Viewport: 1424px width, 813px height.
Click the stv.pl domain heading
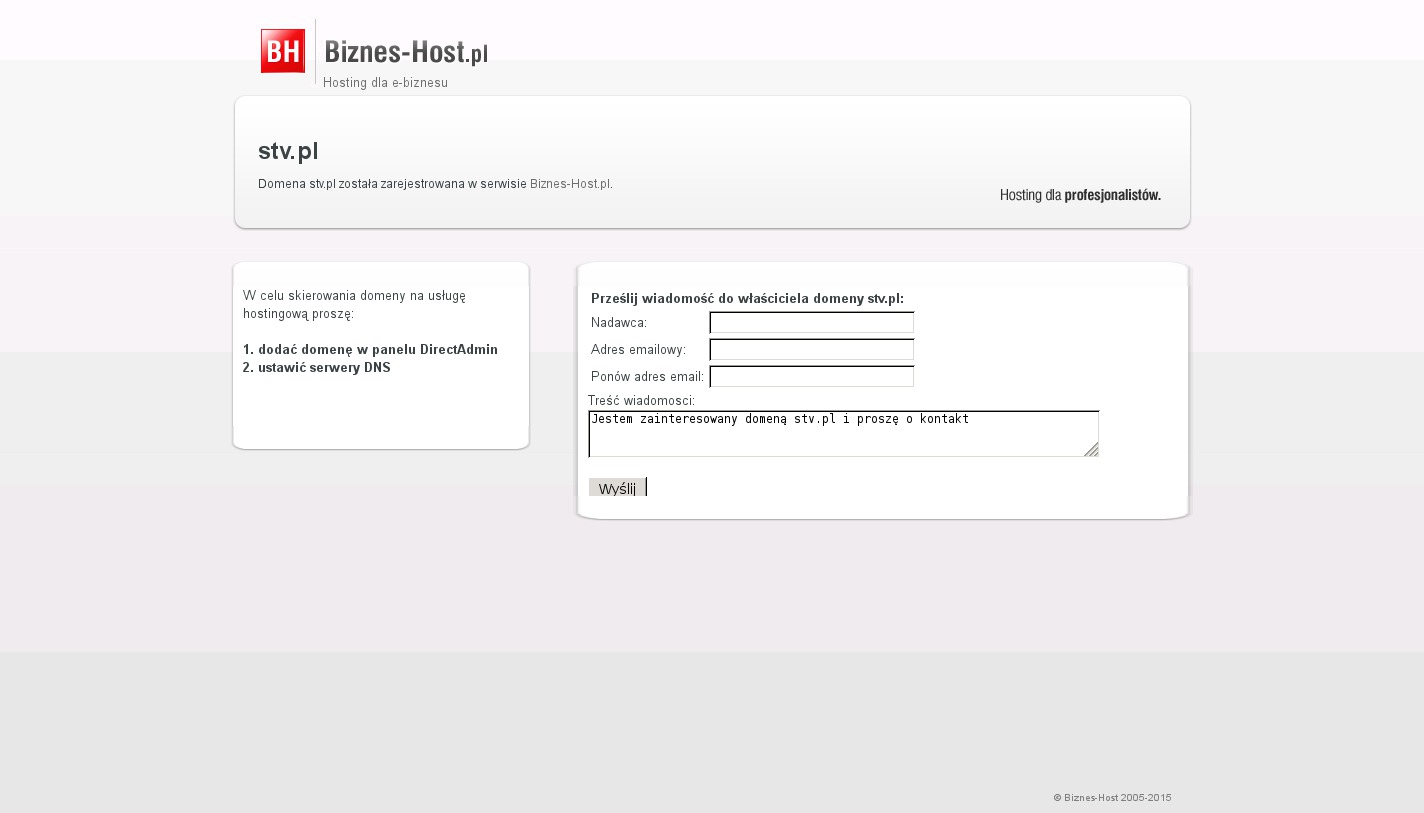(288, 151)
